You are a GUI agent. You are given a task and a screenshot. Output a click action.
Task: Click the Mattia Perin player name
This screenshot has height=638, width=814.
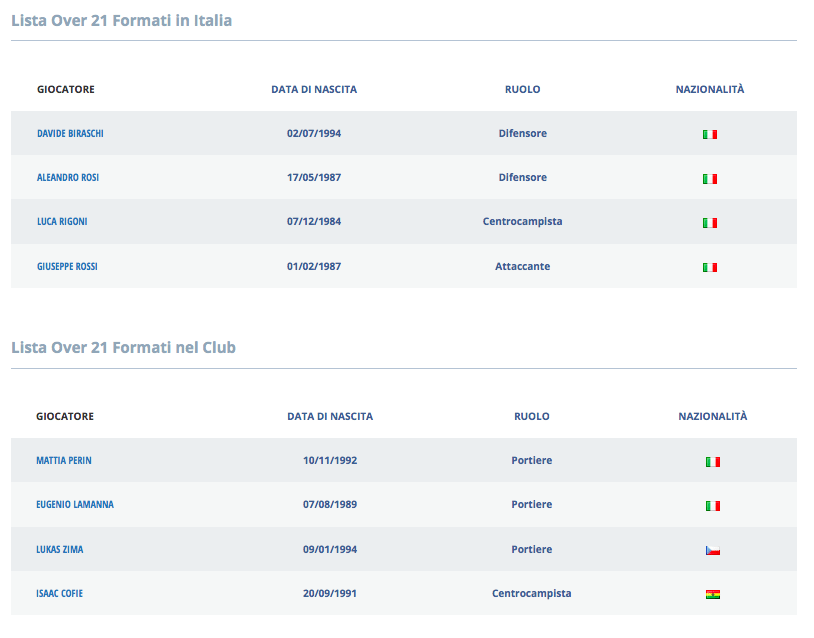click(x=64, y=461)
